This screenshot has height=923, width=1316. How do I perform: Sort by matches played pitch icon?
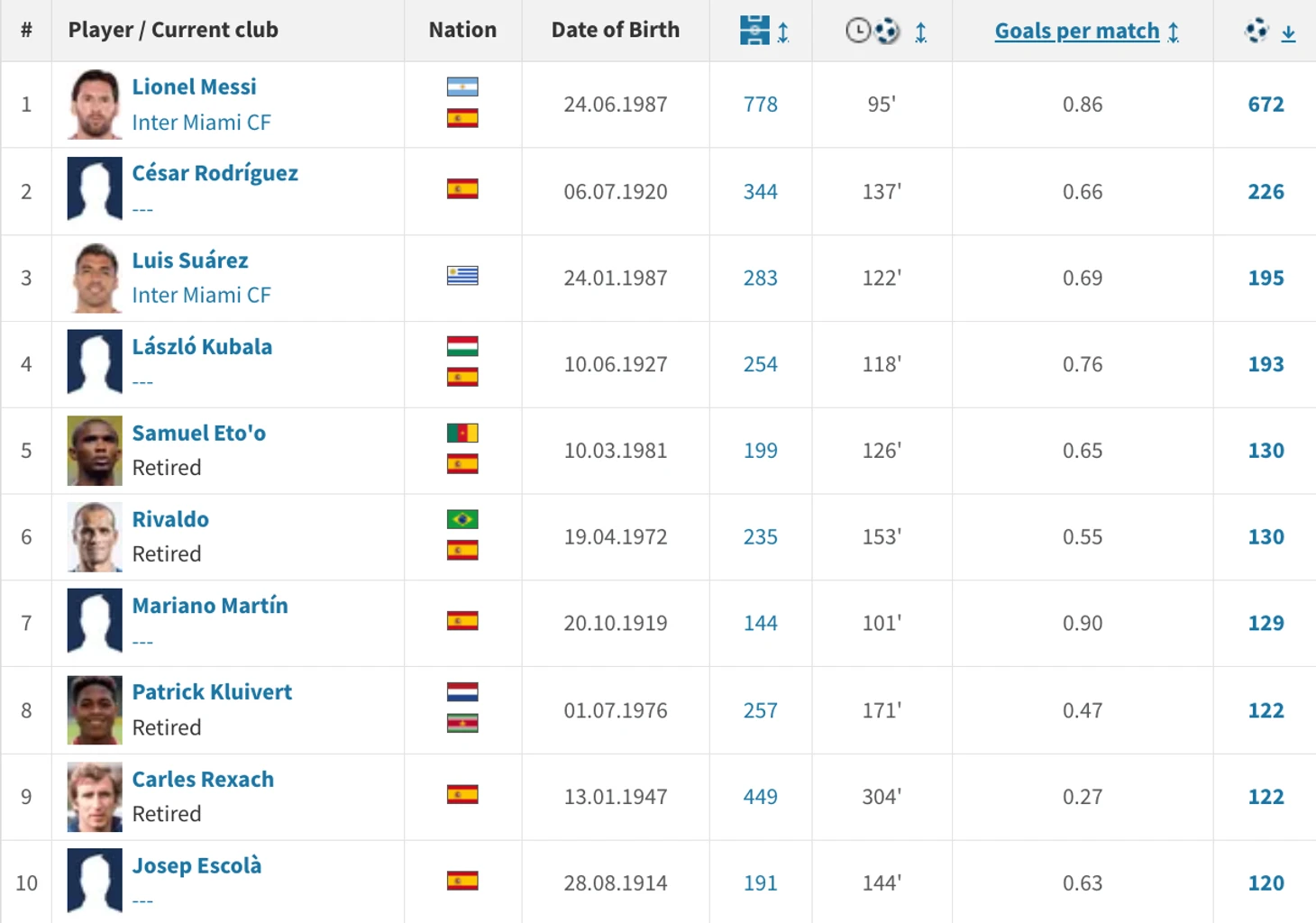point(754,30)
